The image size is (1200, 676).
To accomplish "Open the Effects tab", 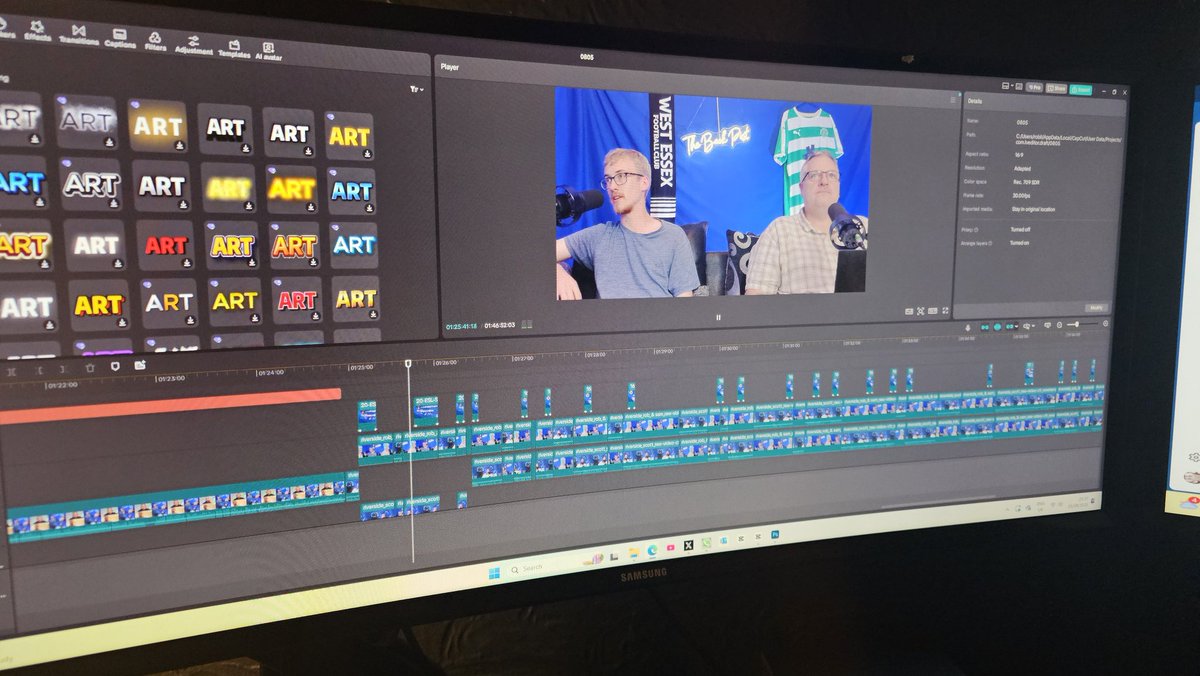I will tap(37, 33).
